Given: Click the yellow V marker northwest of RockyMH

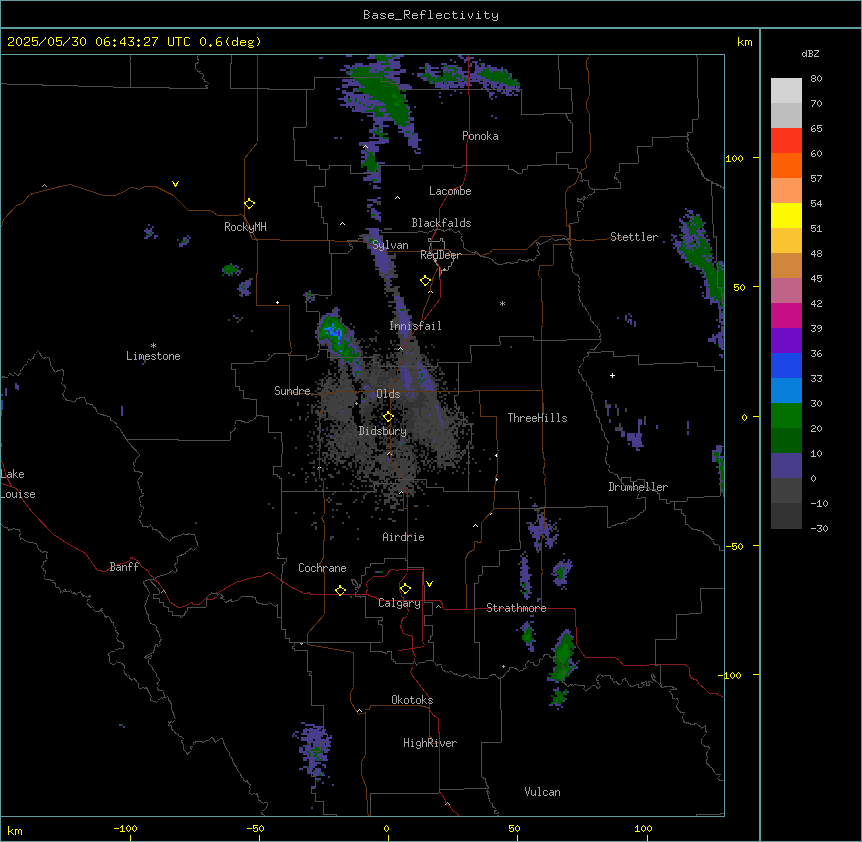Looking at the screenshot, I should click(175, 184).
